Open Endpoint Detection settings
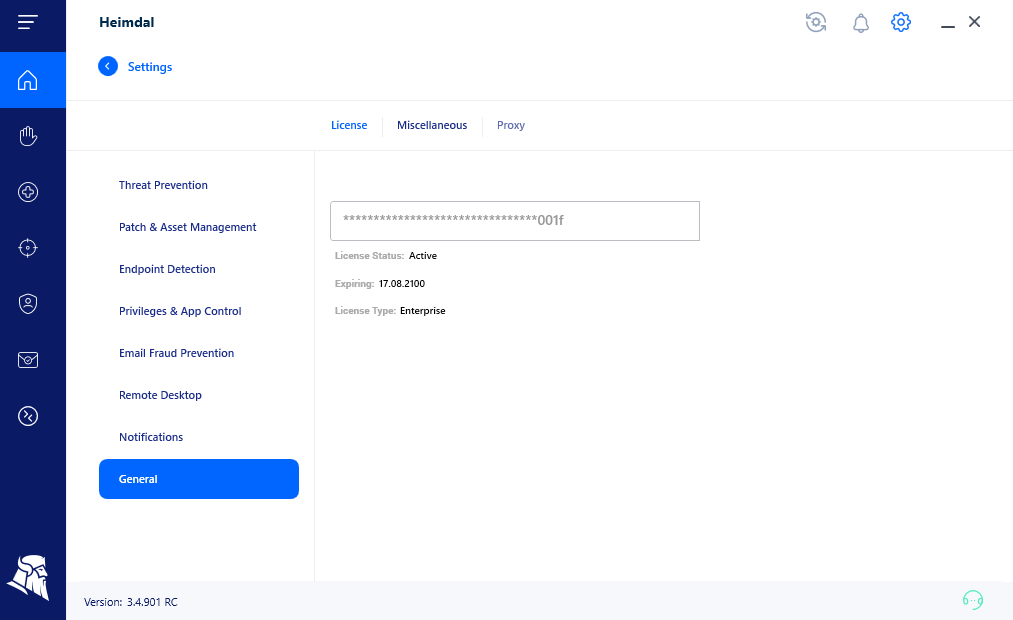 point(167,269)
